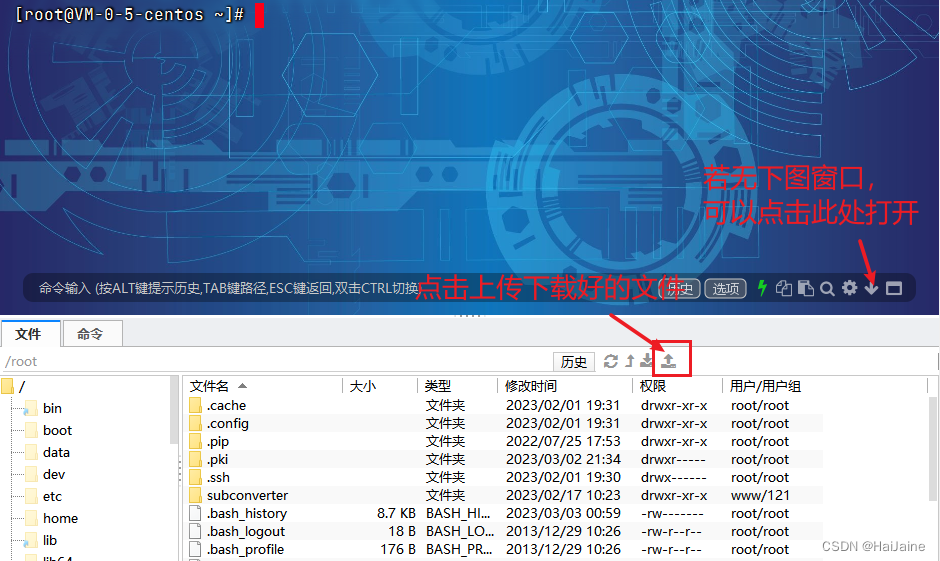
Task: Go up to parent directory
Action: 629,361
